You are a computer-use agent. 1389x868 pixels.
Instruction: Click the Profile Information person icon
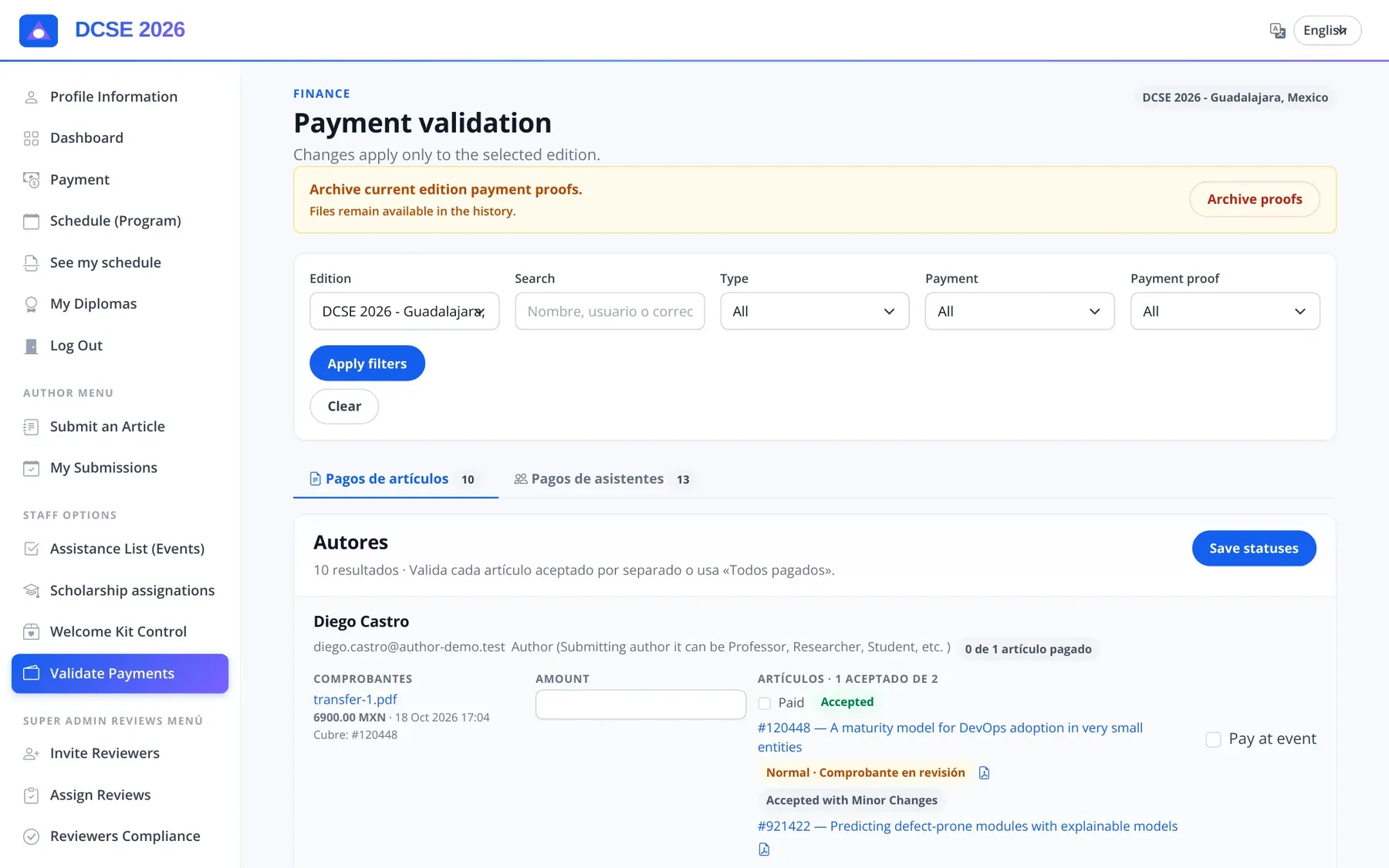31,97
